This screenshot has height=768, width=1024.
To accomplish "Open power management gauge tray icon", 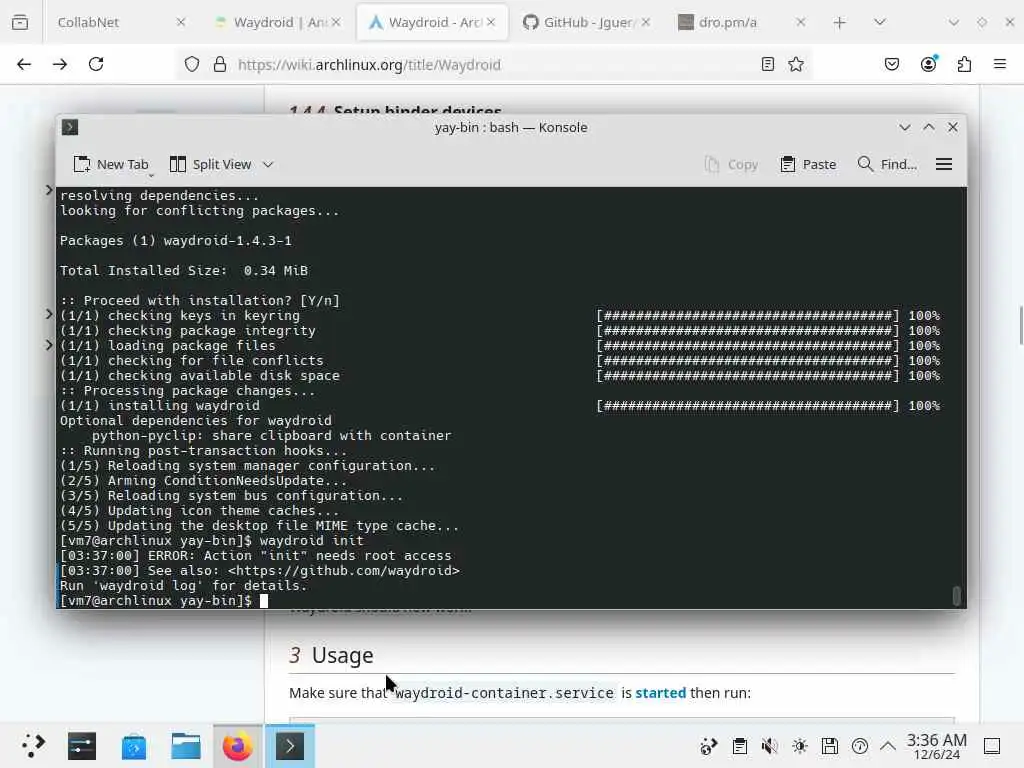I will (x=859, y=746).
